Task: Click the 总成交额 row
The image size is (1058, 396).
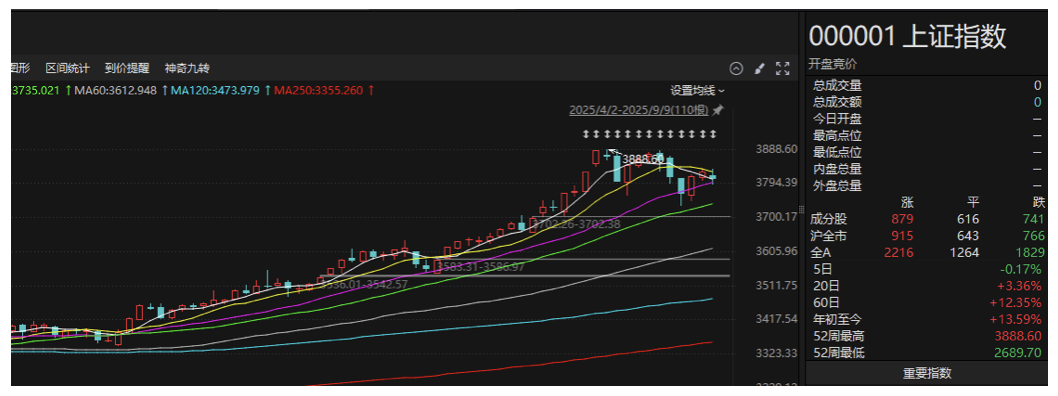Action: click(927, 103)
